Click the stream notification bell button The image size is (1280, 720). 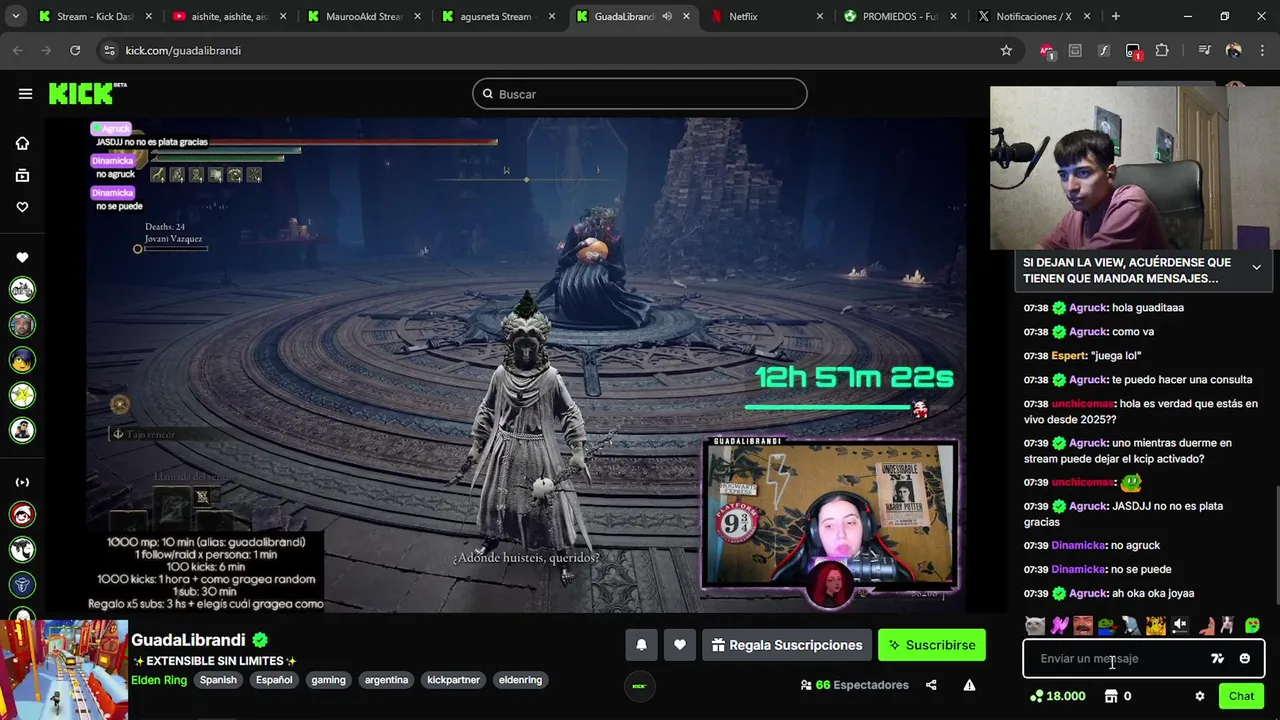tap(641, 645)
